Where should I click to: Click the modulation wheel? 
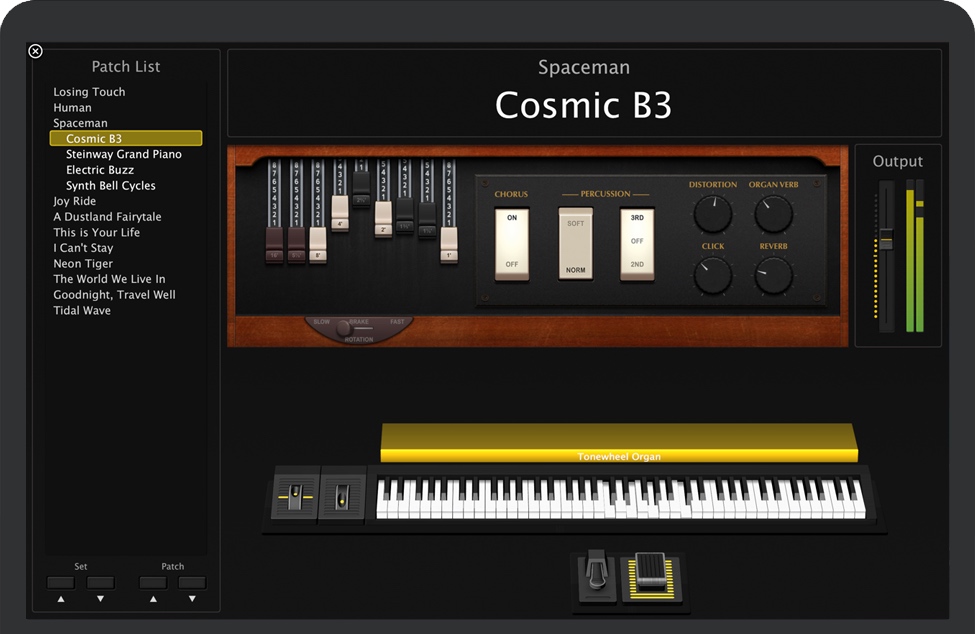click(x=342, y=496)
